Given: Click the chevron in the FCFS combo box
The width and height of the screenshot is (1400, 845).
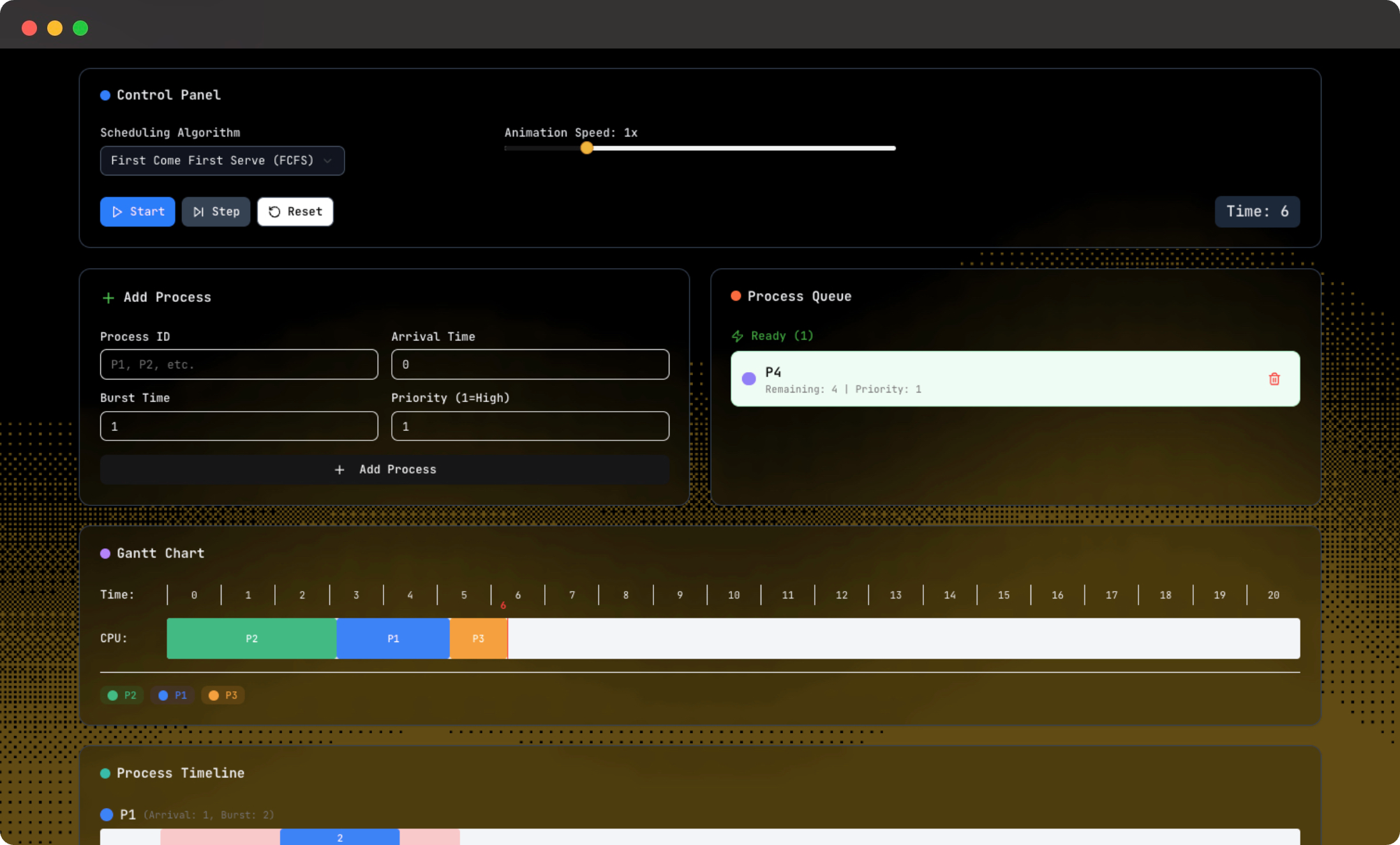Looking at the screenshot, I should pyautogui.click(x=328, y=161).
